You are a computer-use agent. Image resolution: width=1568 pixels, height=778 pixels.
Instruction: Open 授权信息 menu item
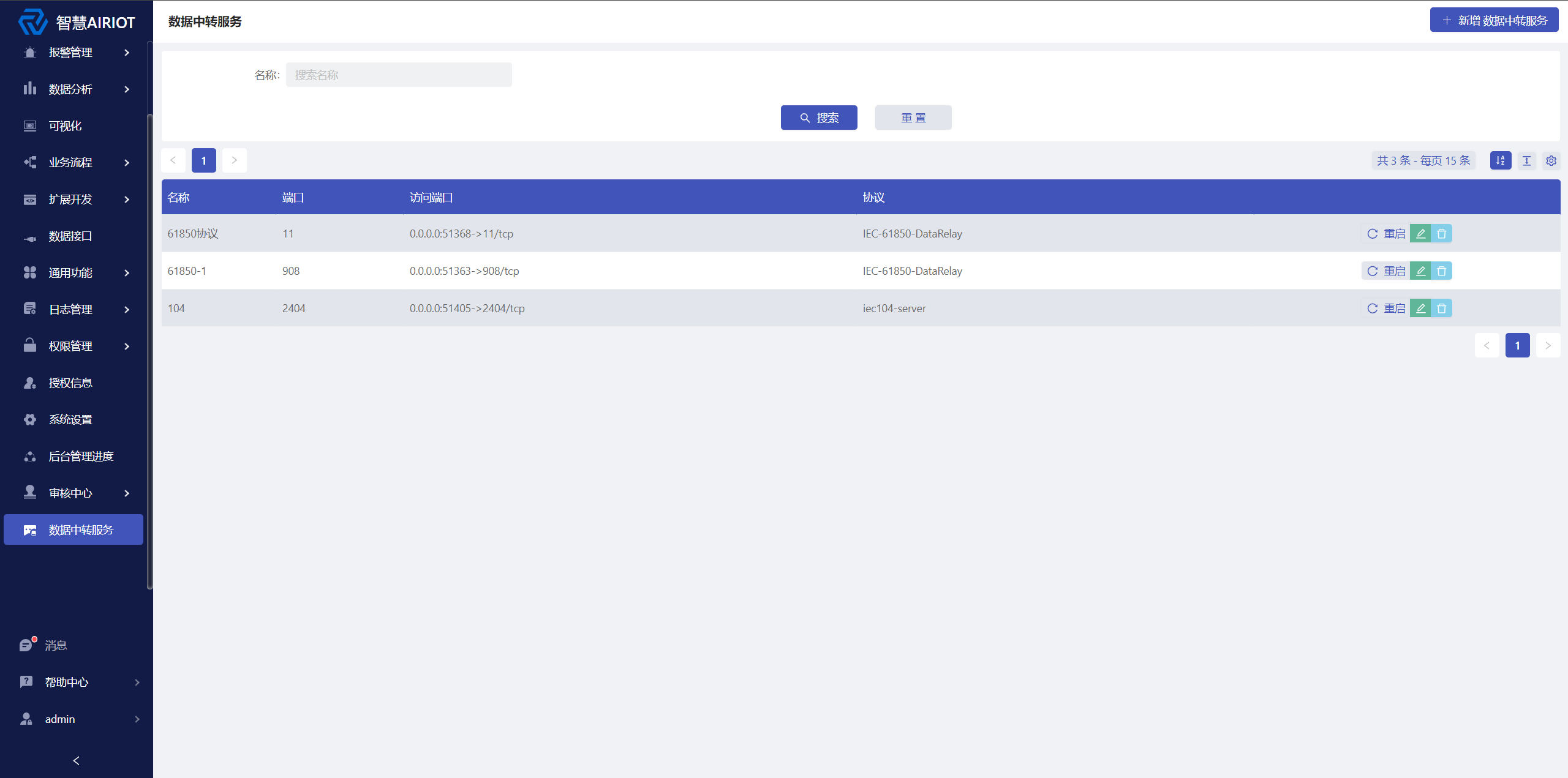point(73,383)
